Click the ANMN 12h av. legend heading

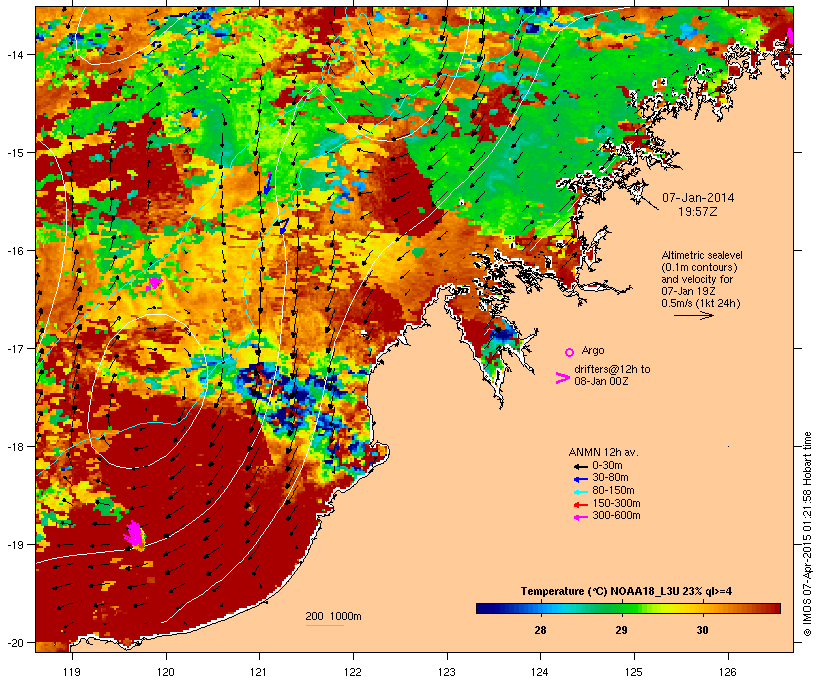603,452
